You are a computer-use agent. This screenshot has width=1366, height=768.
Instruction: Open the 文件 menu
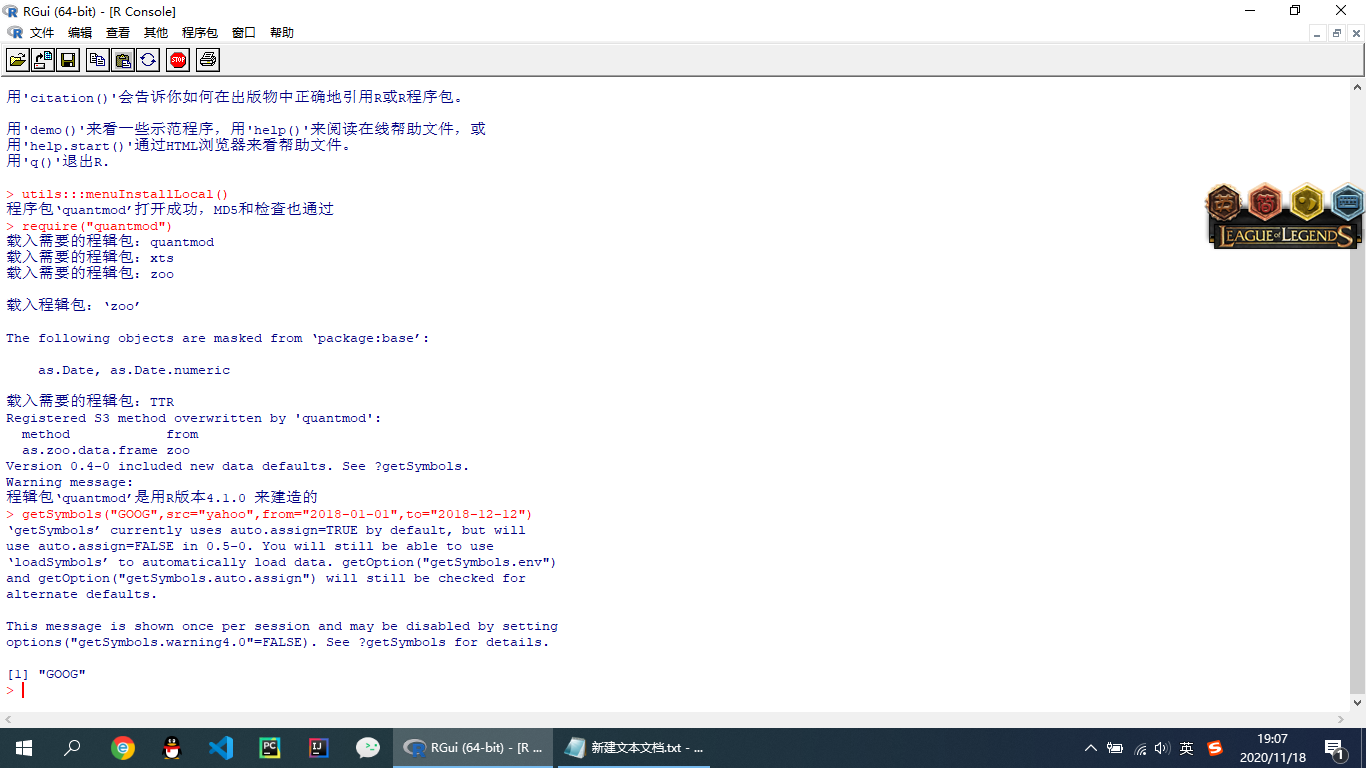click(x=42, y=33)
